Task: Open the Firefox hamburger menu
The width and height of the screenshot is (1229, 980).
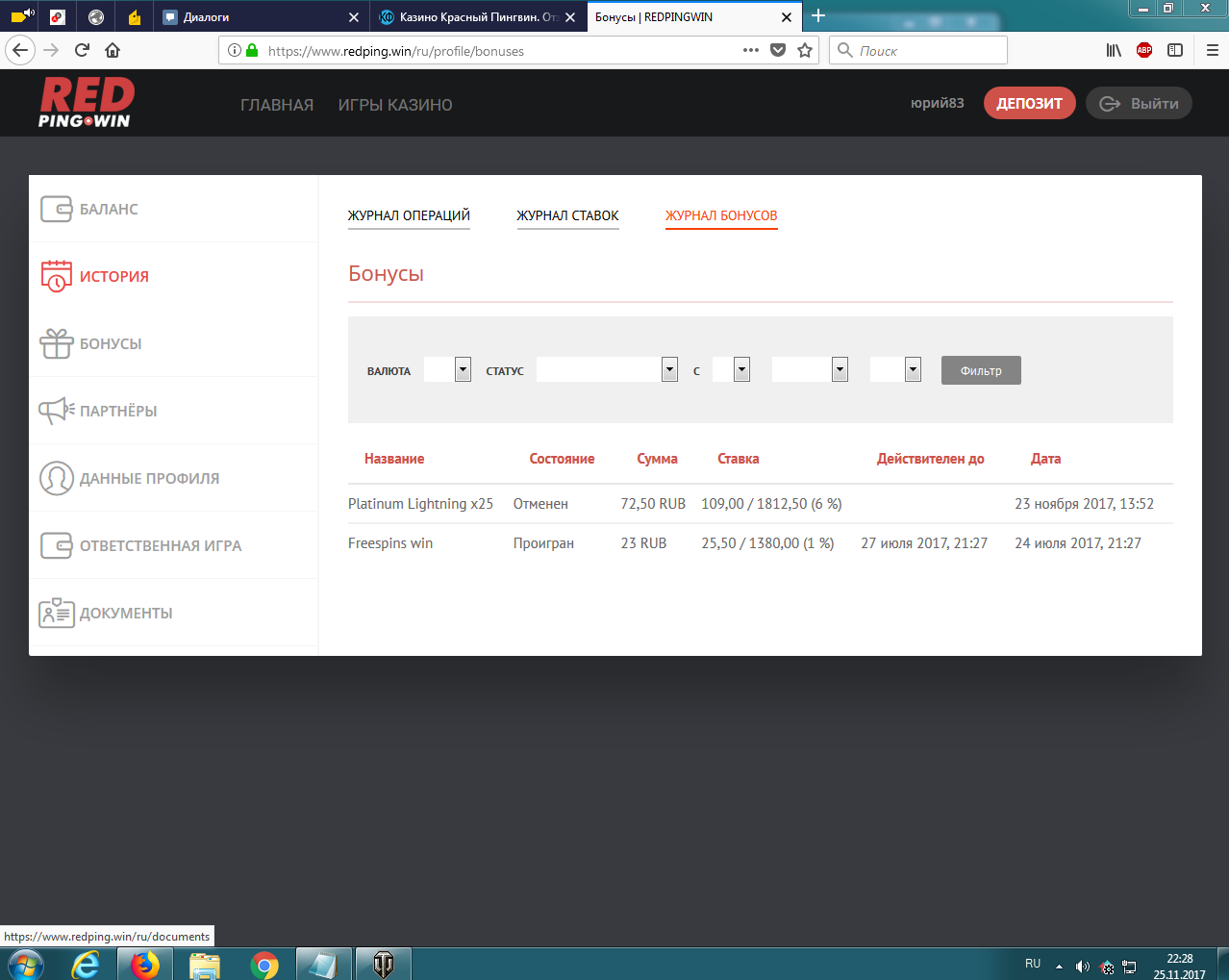Action: click(1212, 51)
